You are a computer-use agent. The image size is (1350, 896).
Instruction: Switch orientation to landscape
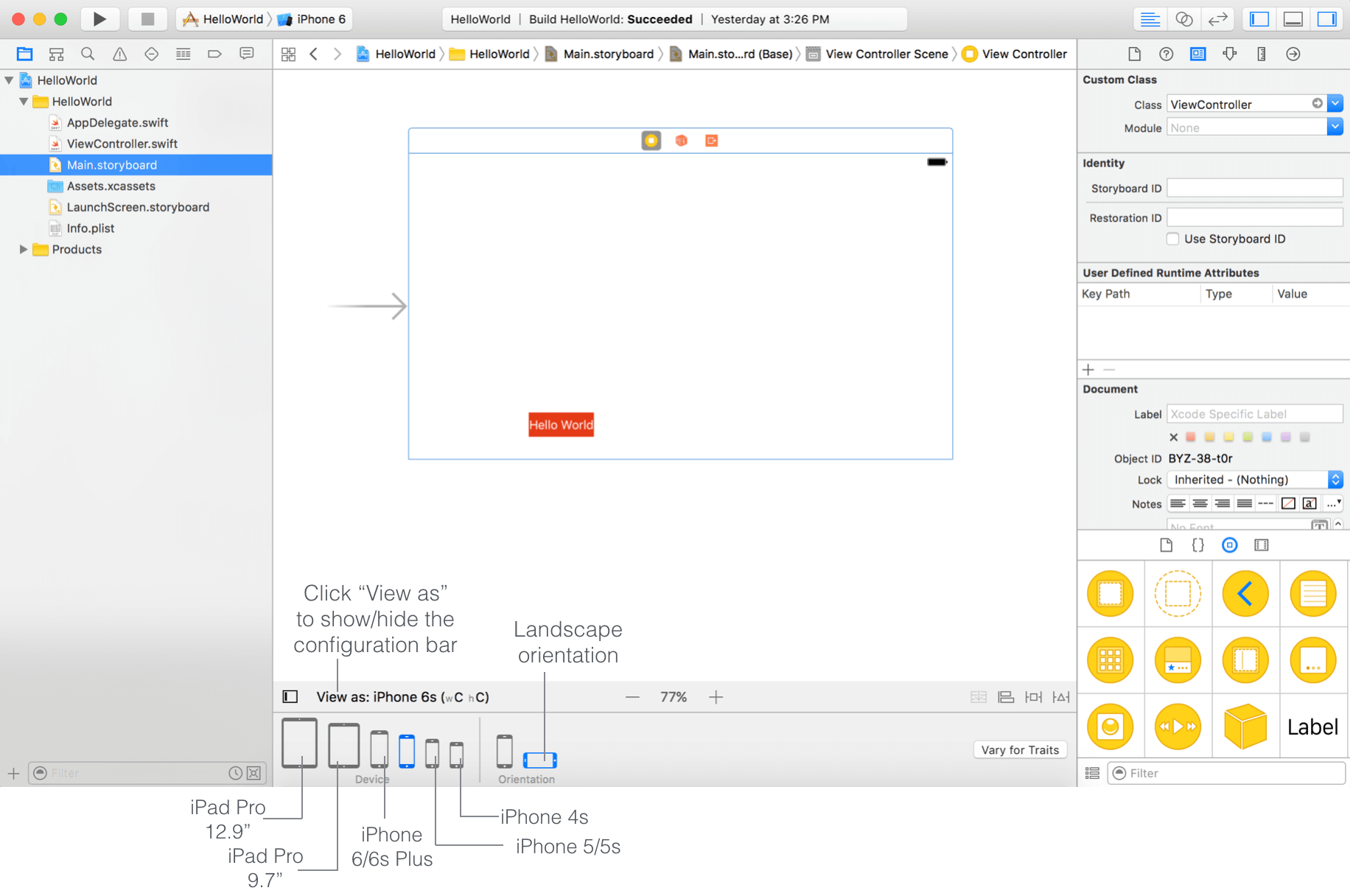[x=540, y=760]
